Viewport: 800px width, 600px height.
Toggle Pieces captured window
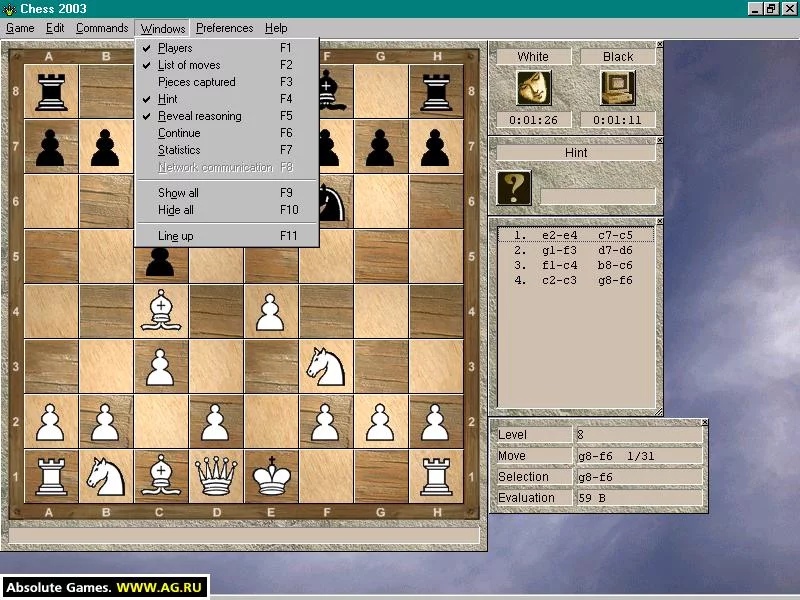[x=227, y=82]
